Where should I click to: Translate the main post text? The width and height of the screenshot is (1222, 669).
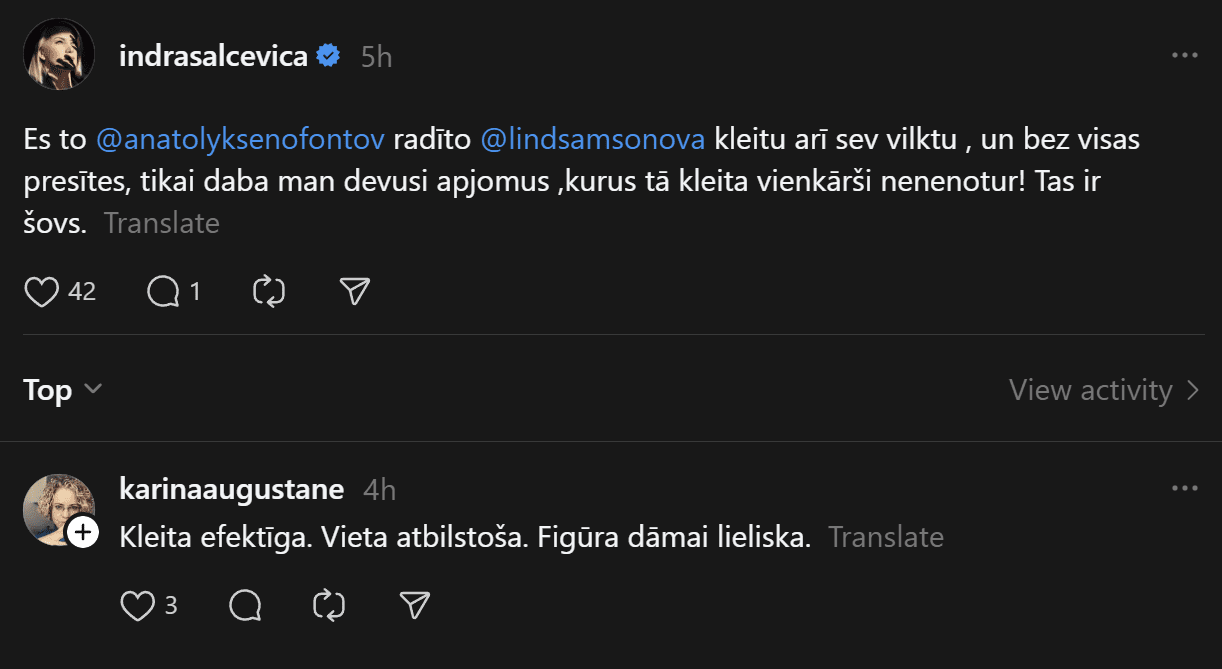[162, 223]
